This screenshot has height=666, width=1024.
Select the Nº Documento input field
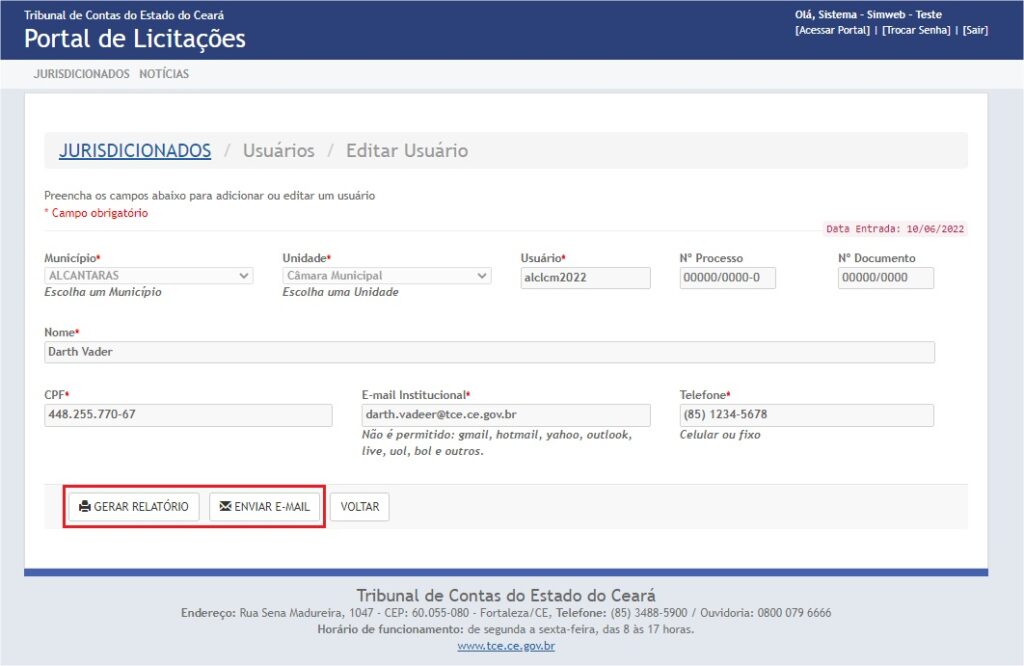click(x=885, y=278)
